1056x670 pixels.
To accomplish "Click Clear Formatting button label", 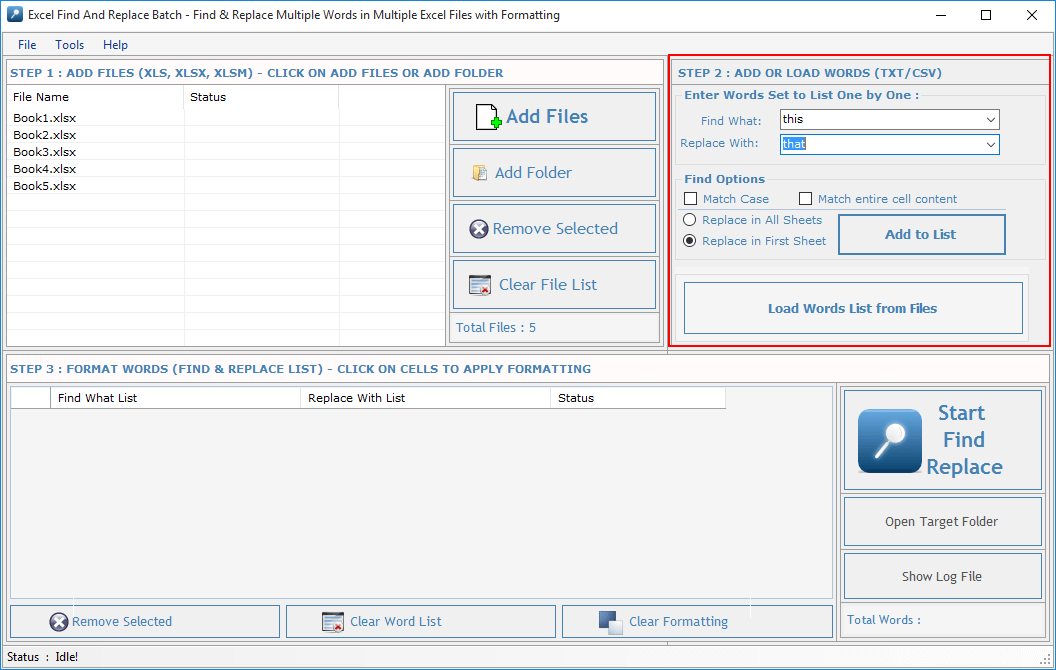I will click(678, 622).
